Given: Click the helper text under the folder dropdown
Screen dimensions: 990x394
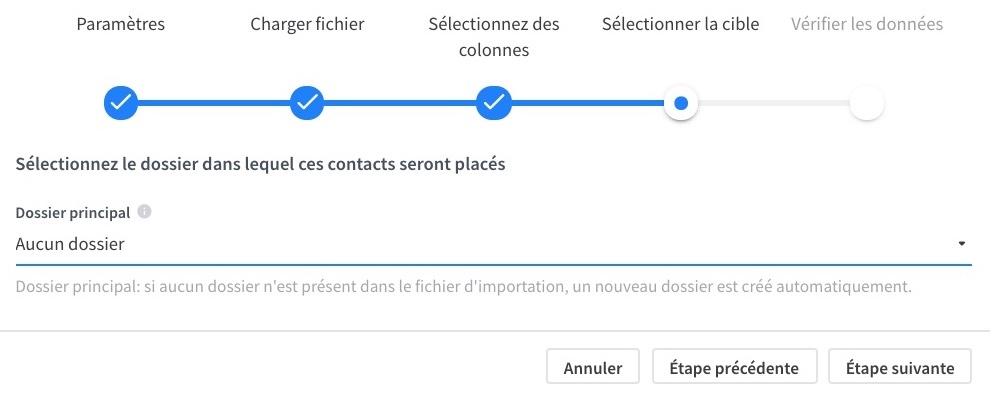Looking at the screenshot, I should 464,287.
